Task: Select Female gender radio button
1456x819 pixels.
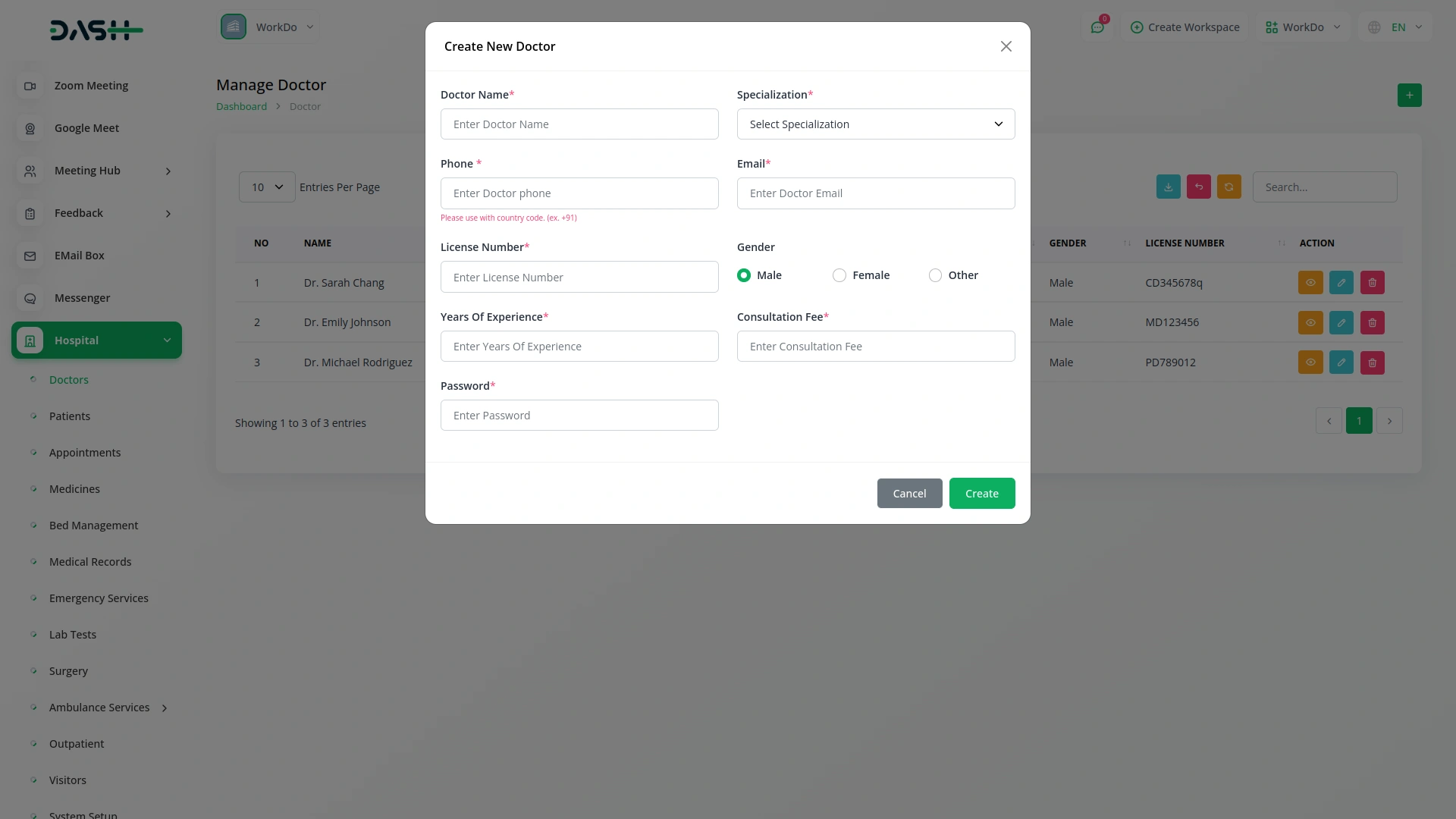Action: [839, 275]
